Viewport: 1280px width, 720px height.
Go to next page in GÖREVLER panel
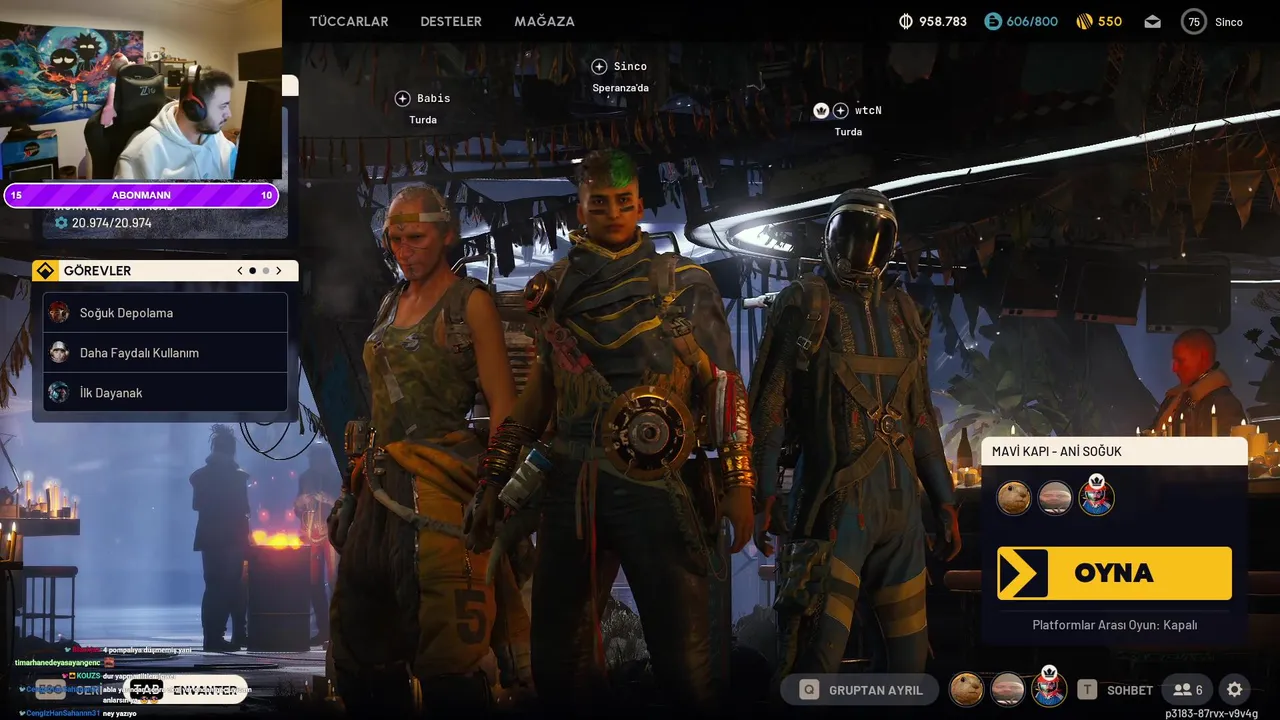pyautogui.click(x=279, y=271)
